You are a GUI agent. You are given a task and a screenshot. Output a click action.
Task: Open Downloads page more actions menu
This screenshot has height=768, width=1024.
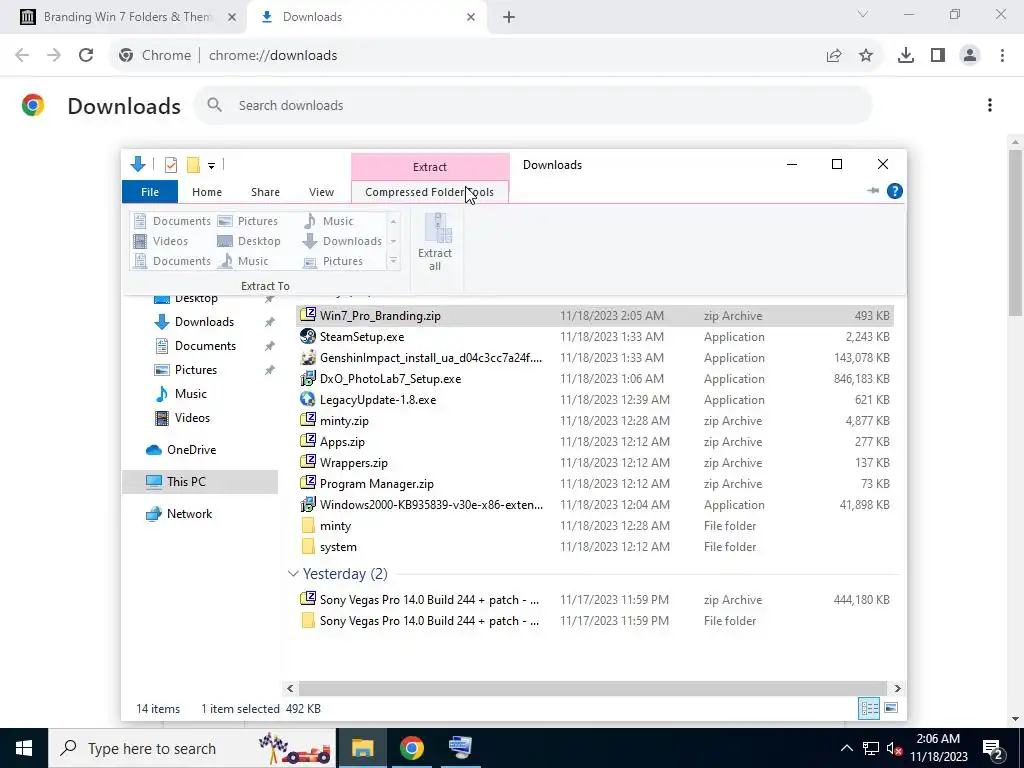[x=990, y=105]
